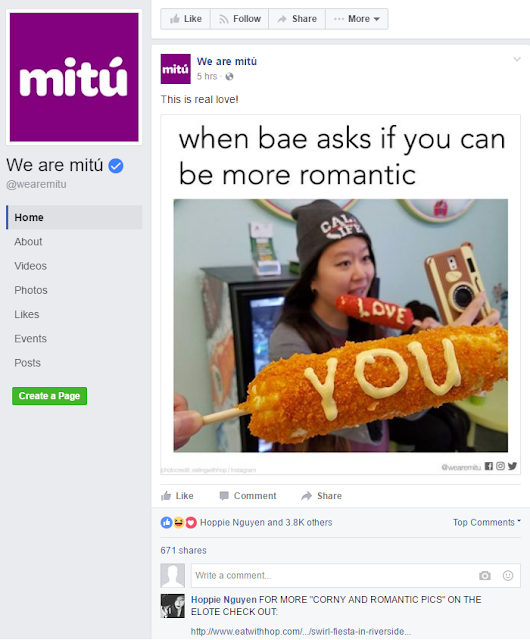Go to the About section in sidebar
Viewport: 530px width, 640px height.
click(28, 242)
